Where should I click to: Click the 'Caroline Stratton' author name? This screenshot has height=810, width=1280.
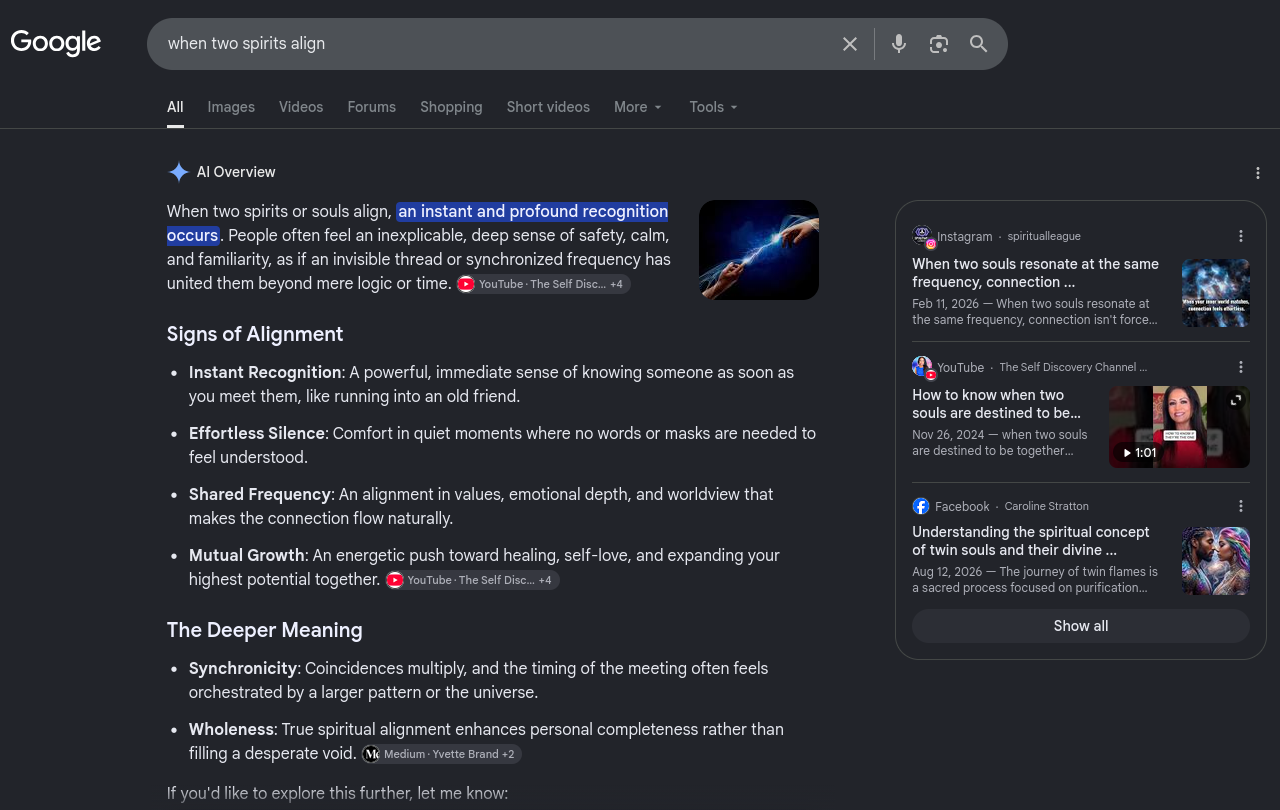click(x=1047, y=507)
